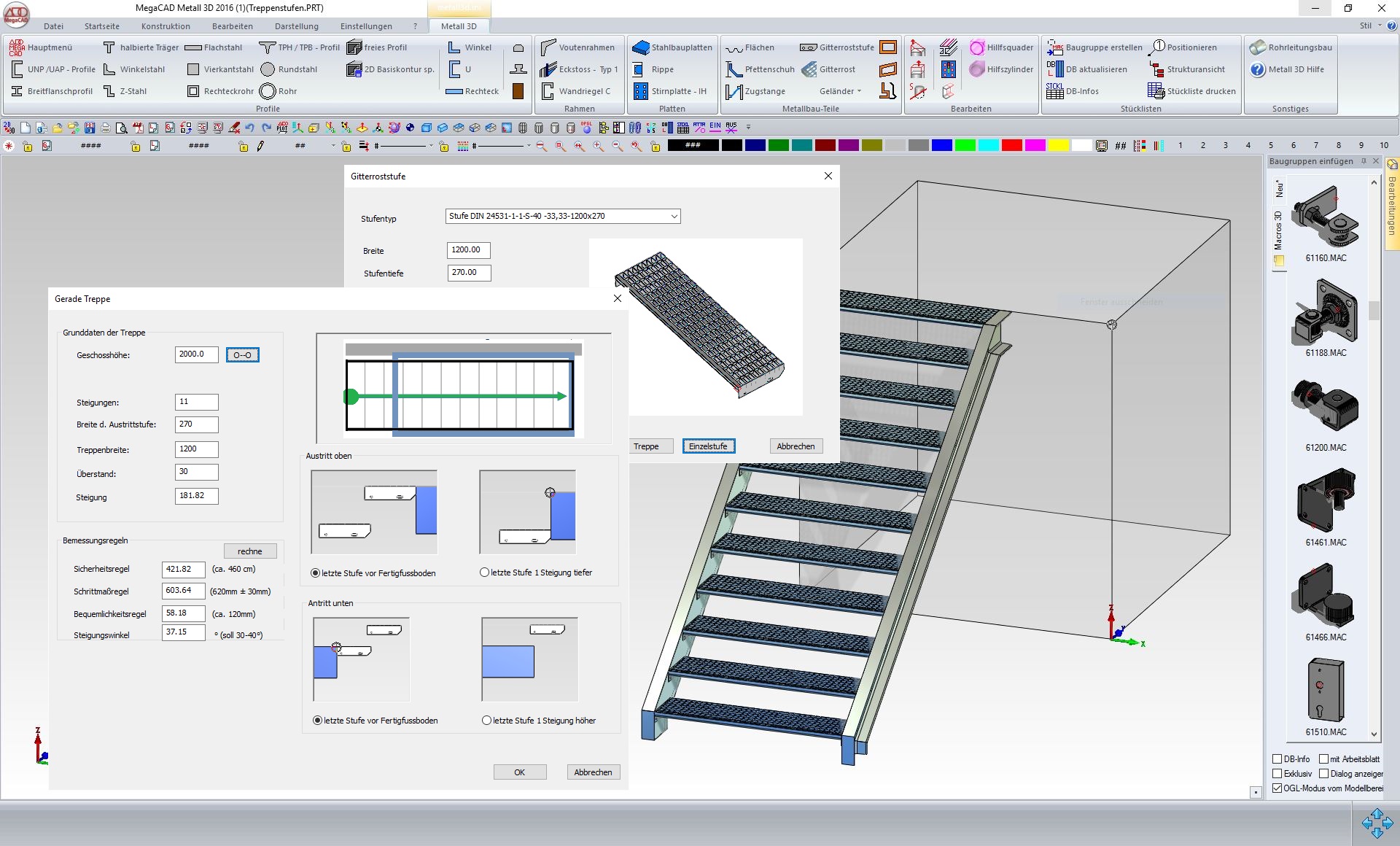Click the Rohr profile tool

point(279,91)
